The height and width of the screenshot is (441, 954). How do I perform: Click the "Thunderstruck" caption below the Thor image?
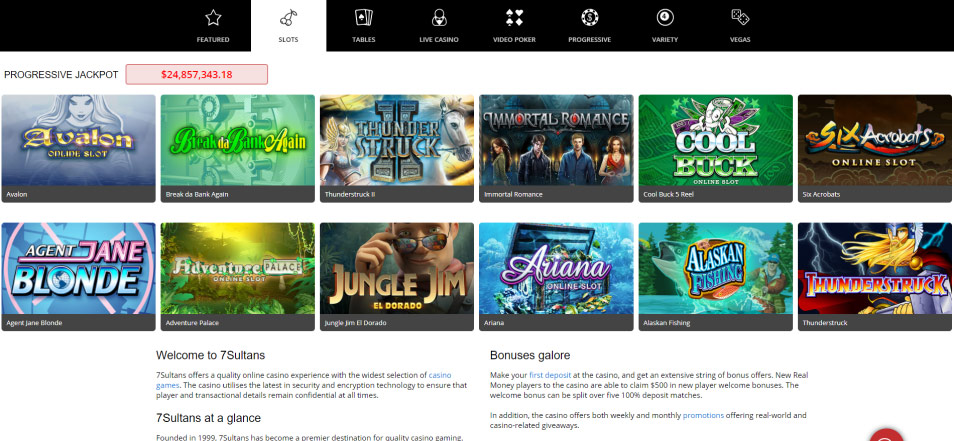pyautogui.click(x=825, y=323)
